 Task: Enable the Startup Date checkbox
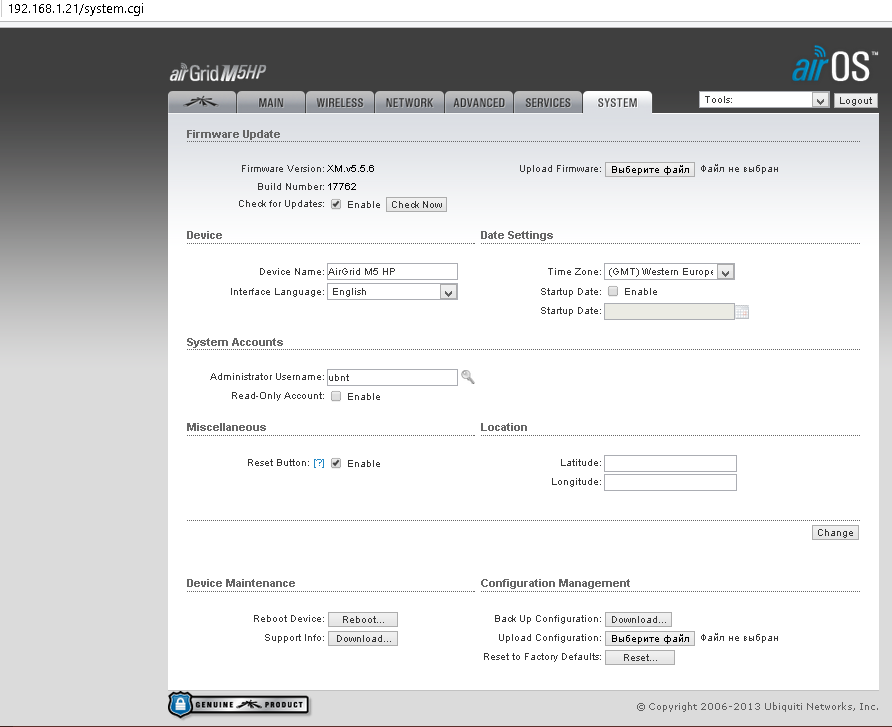[x=613, y=291]
